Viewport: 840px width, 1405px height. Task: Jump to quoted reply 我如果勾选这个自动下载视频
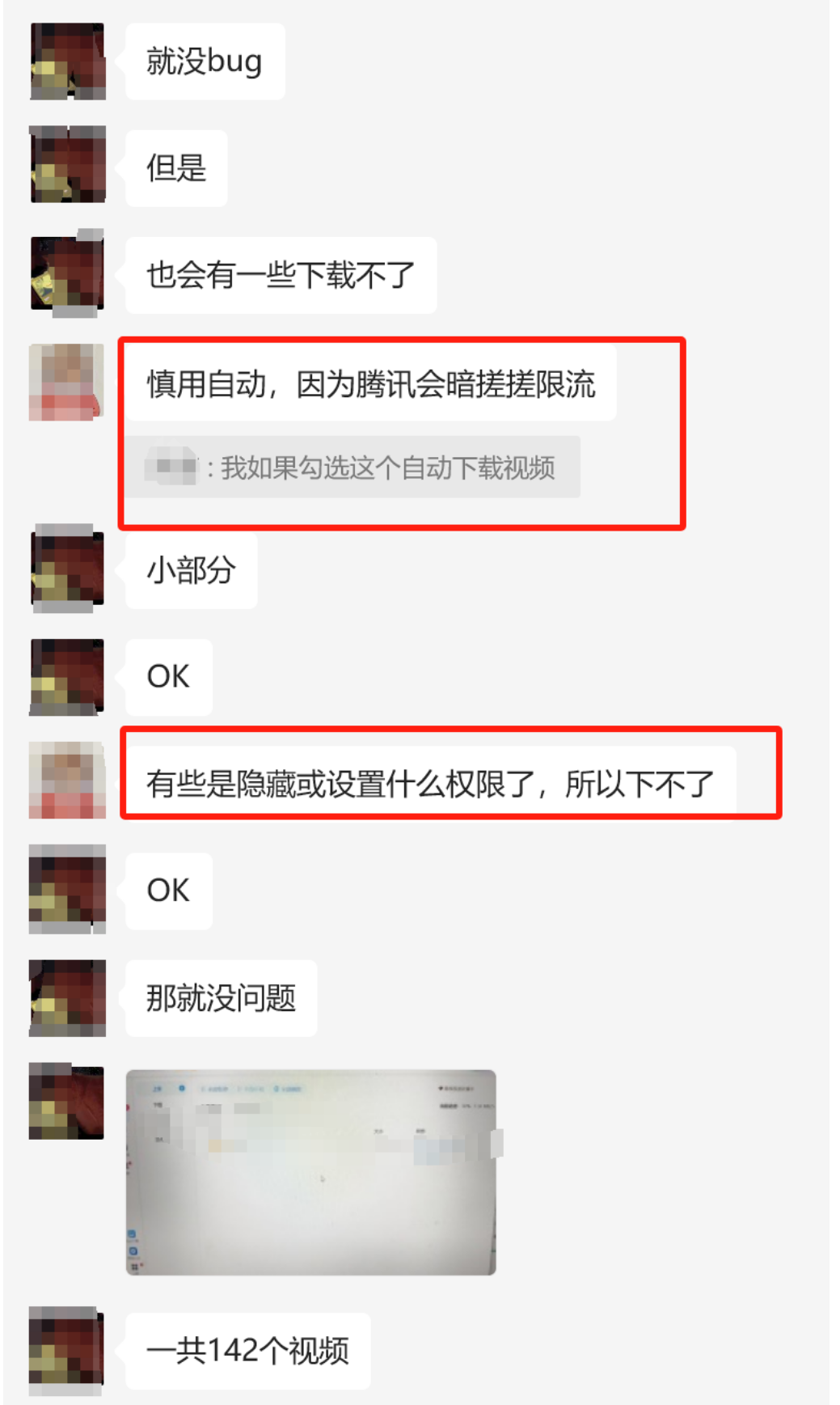pyautogui.click(x=352, y=468)
